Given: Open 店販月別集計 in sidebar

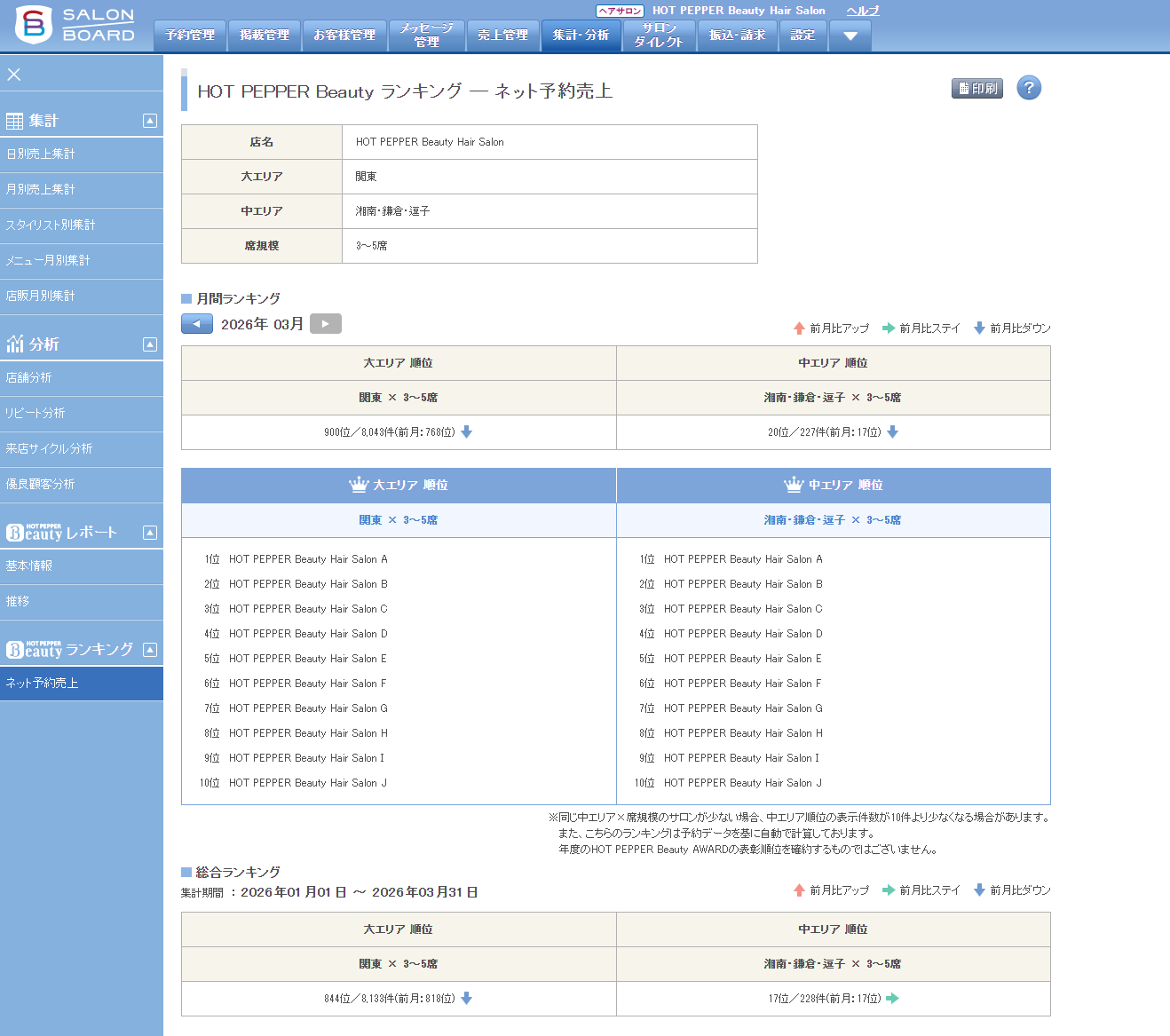Looking at the screenshot, I should click(x=82, y=297).
